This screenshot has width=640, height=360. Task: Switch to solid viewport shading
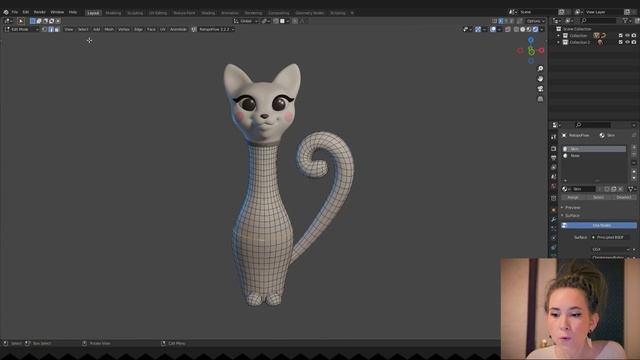pos(522,29)
